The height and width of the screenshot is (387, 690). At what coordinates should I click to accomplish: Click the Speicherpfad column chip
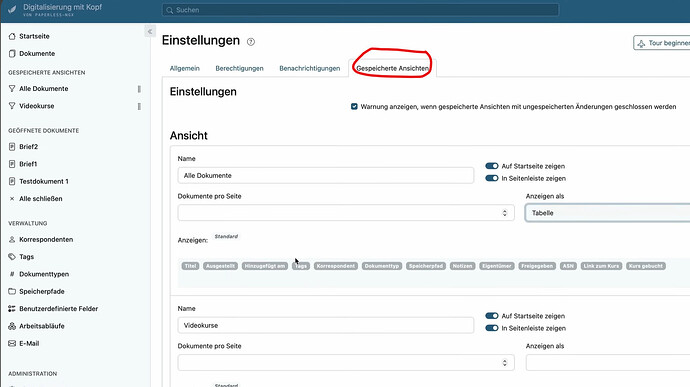426,266
